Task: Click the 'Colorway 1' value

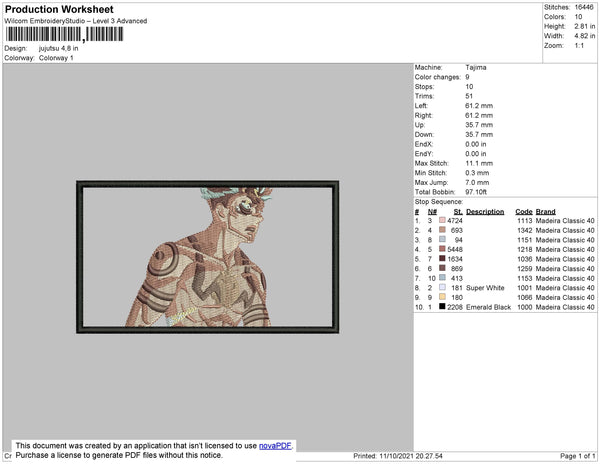Action: click(x=56, y=58)
